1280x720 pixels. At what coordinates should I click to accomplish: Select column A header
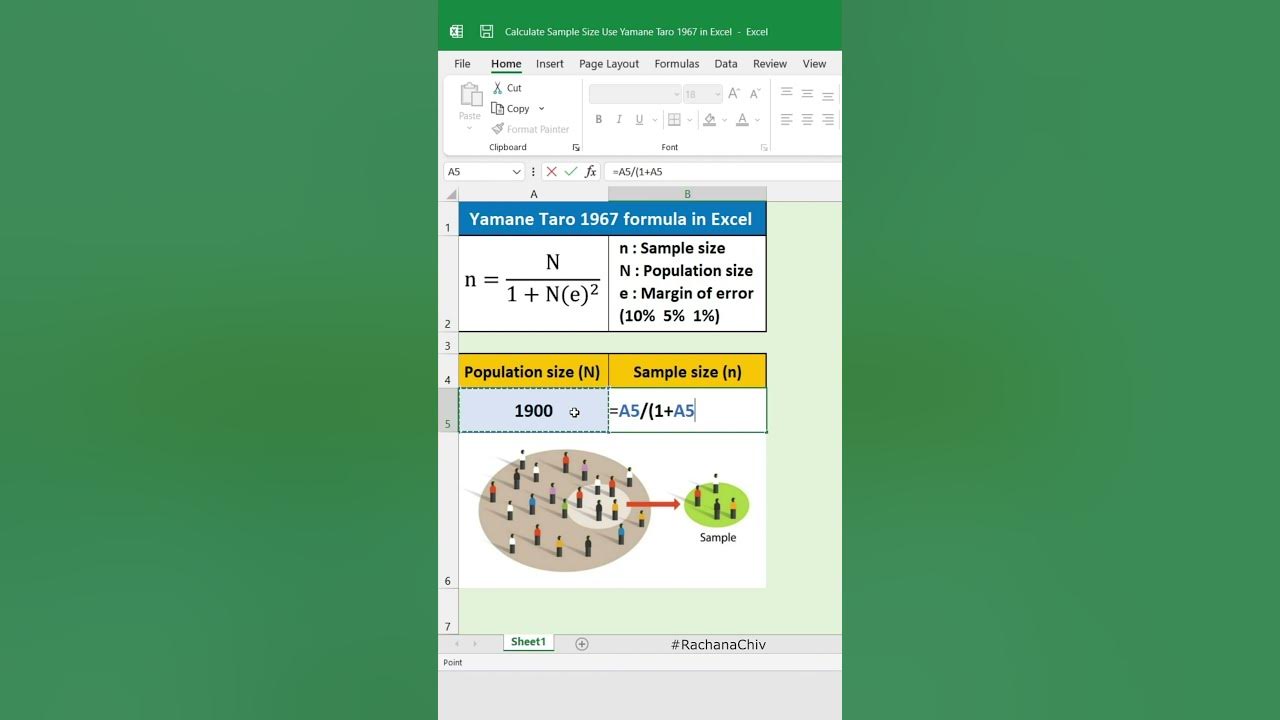(x=533, y=194)
